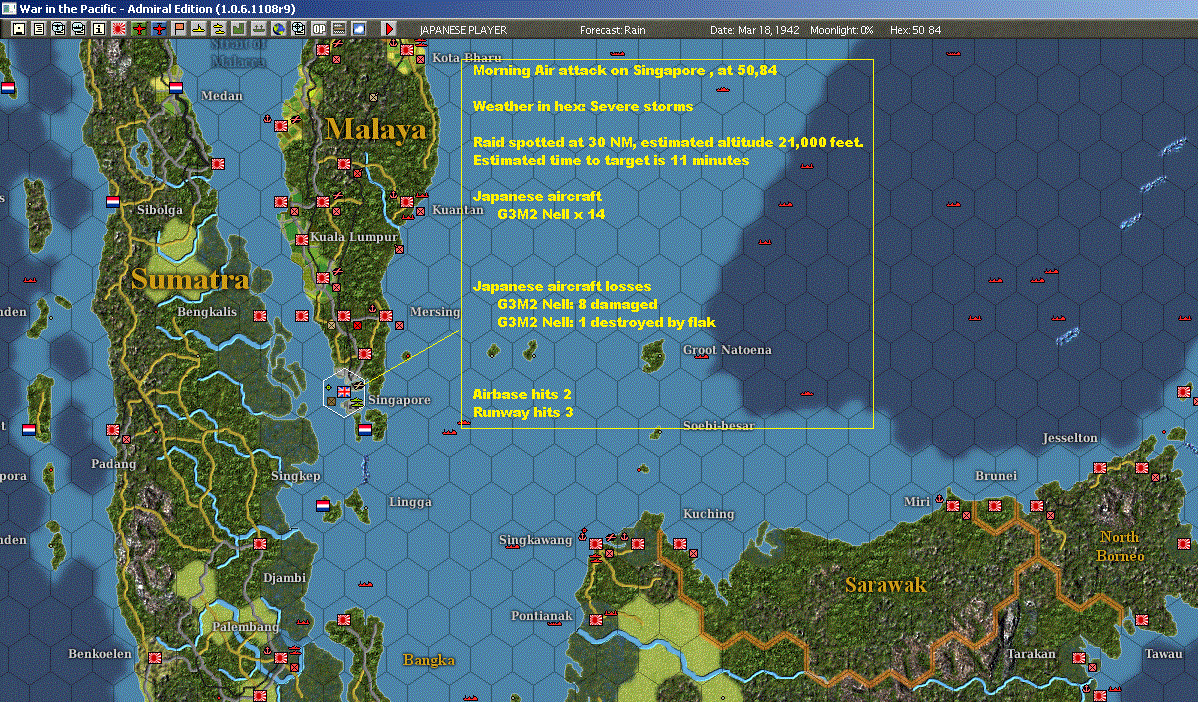Click 'Runway hits 3' report line
The width and height of the screenshot is (1198, 702).
coord(523,412)
